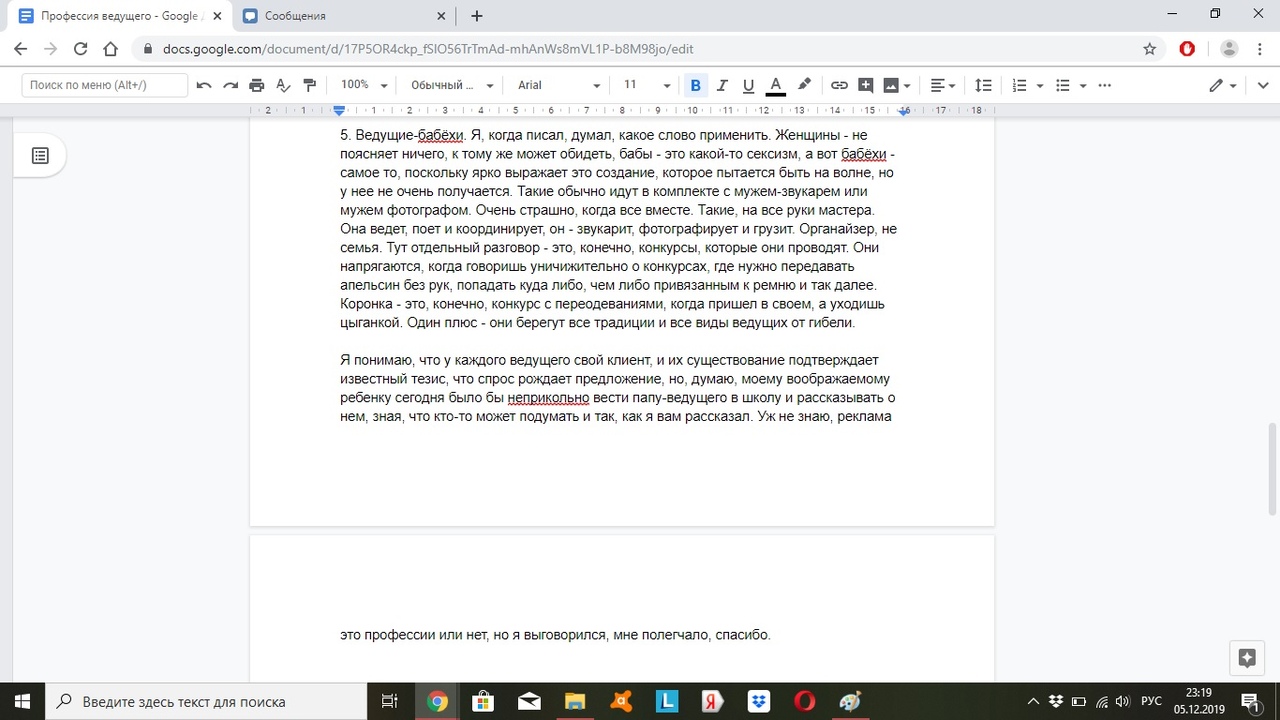
Task: Open Dropbox from the taskbar
Action: tap(759, 701)
